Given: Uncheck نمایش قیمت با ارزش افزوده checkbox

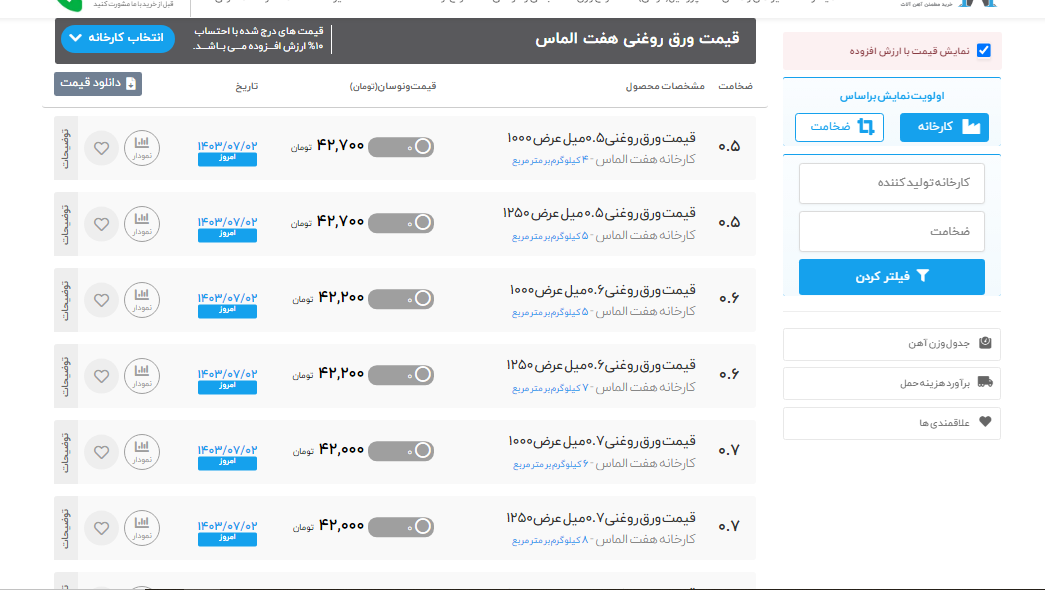Looking at the screenshot, I should click(983, 51).
